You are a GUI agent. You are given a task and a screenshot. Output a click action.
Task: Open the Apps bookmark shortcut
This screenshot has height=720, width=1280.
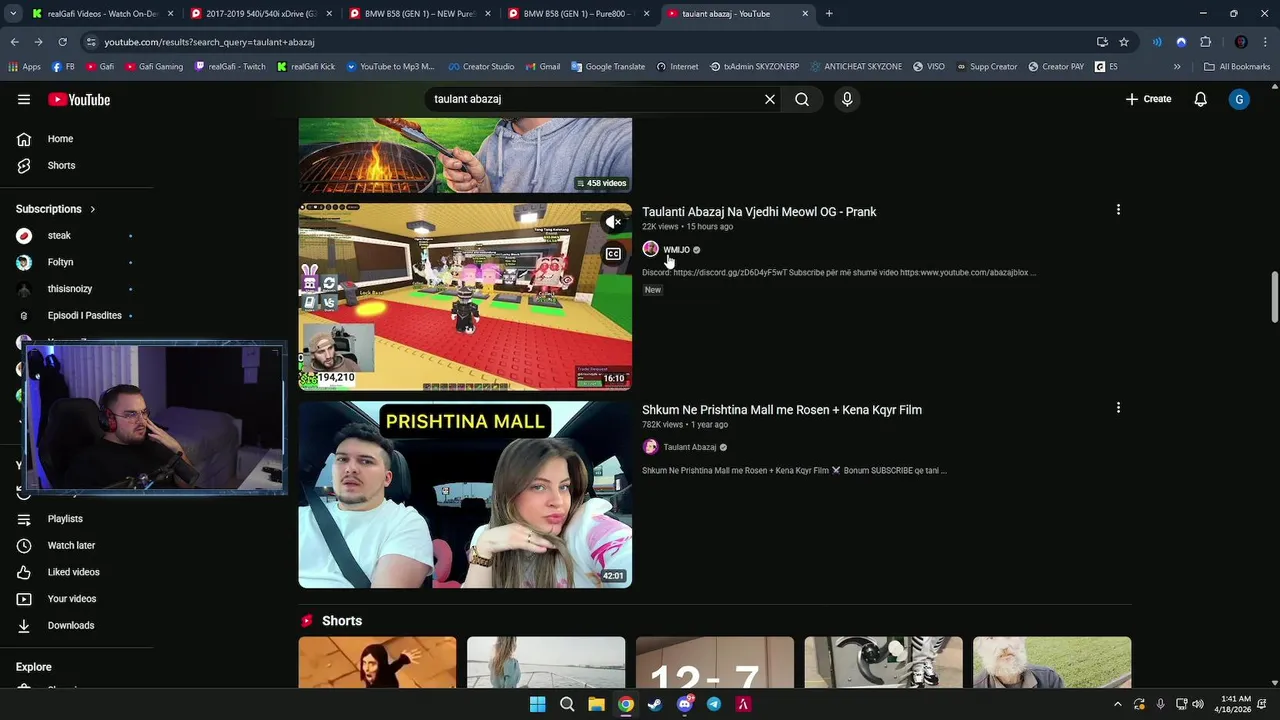coord(24,67)
